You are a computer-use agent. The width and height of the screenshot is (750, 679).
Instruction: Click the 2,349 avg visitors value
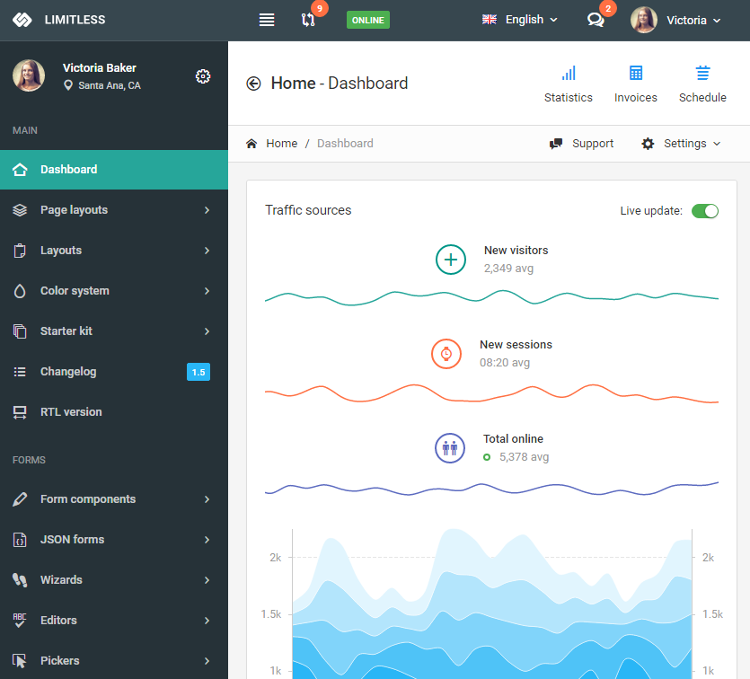click(508, 268)
